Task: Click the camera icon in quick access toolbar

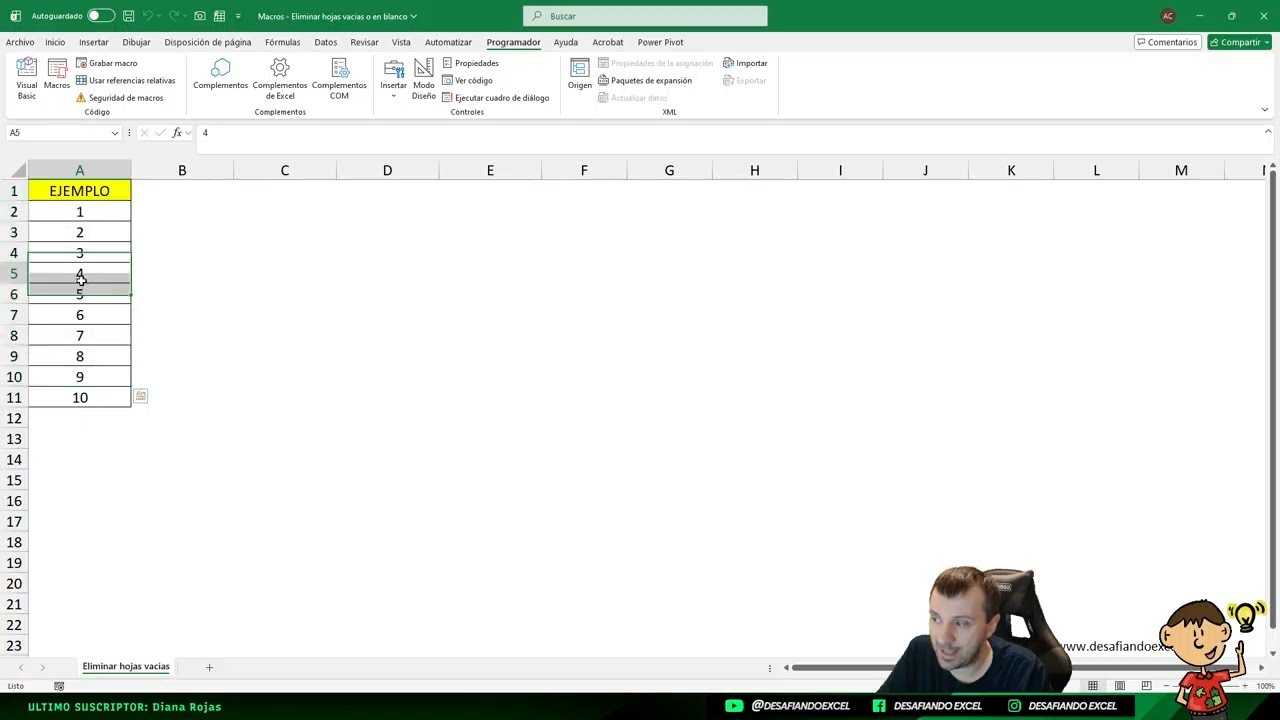Action: click(200, 16)
